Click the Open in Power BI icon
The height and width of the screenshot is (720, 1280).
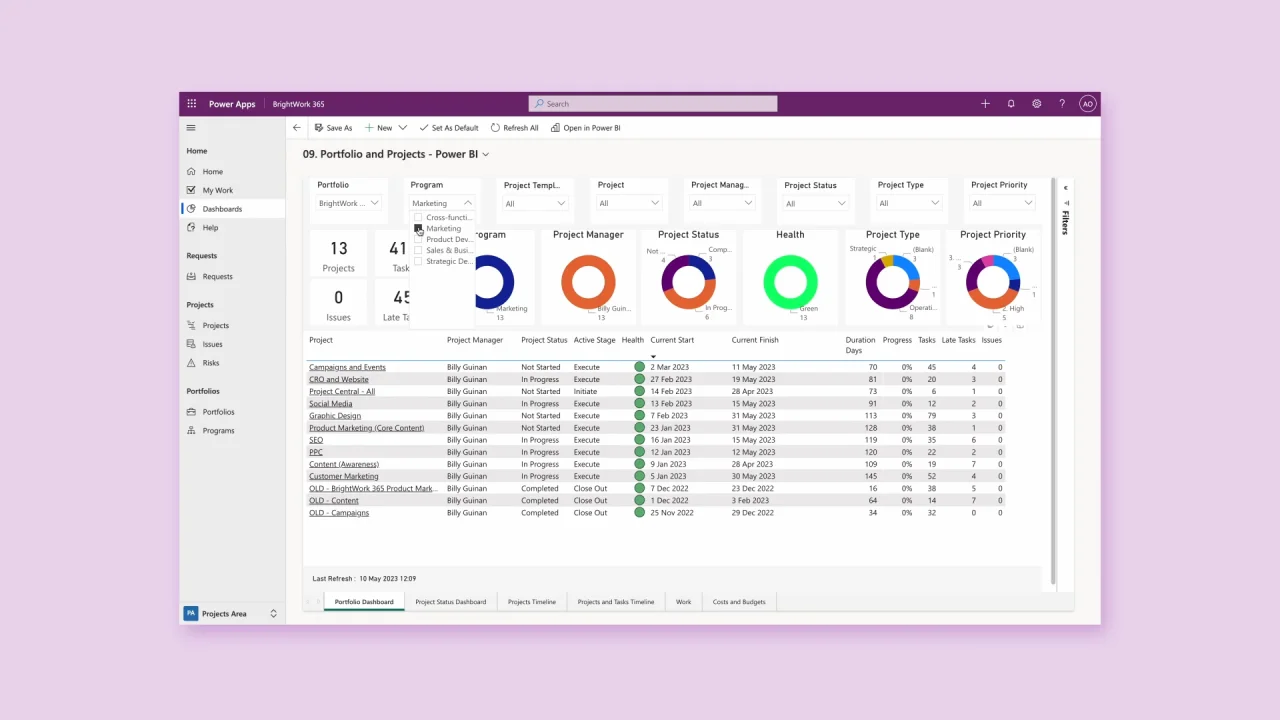coord(555,128)
